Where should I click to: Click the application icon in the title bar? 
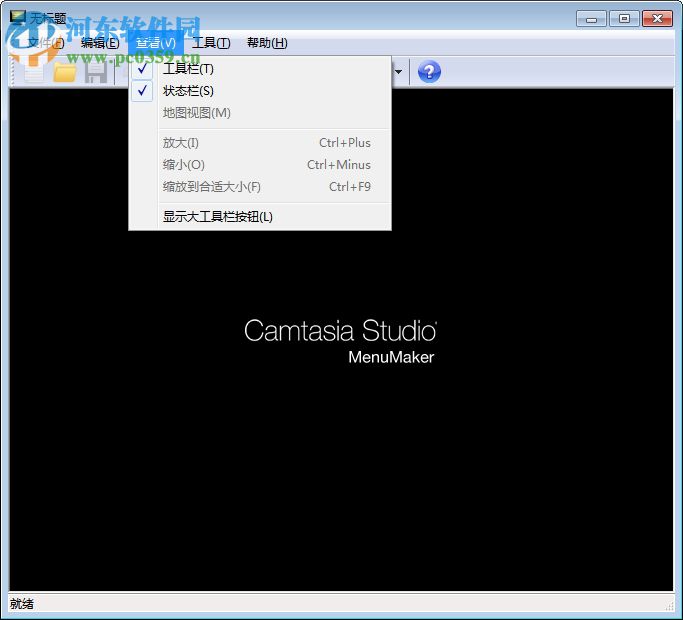click(18, 18)
